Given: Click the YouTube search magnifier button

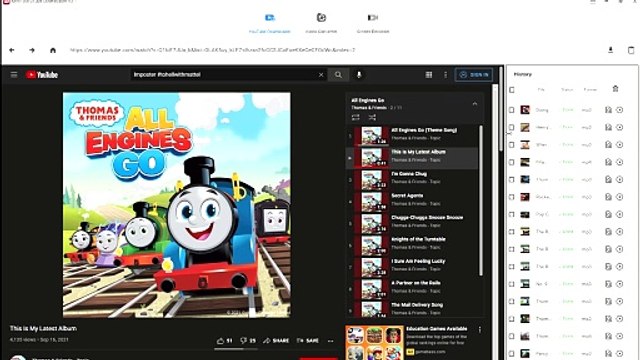Looking at the screenshot, I should point(338,75).
